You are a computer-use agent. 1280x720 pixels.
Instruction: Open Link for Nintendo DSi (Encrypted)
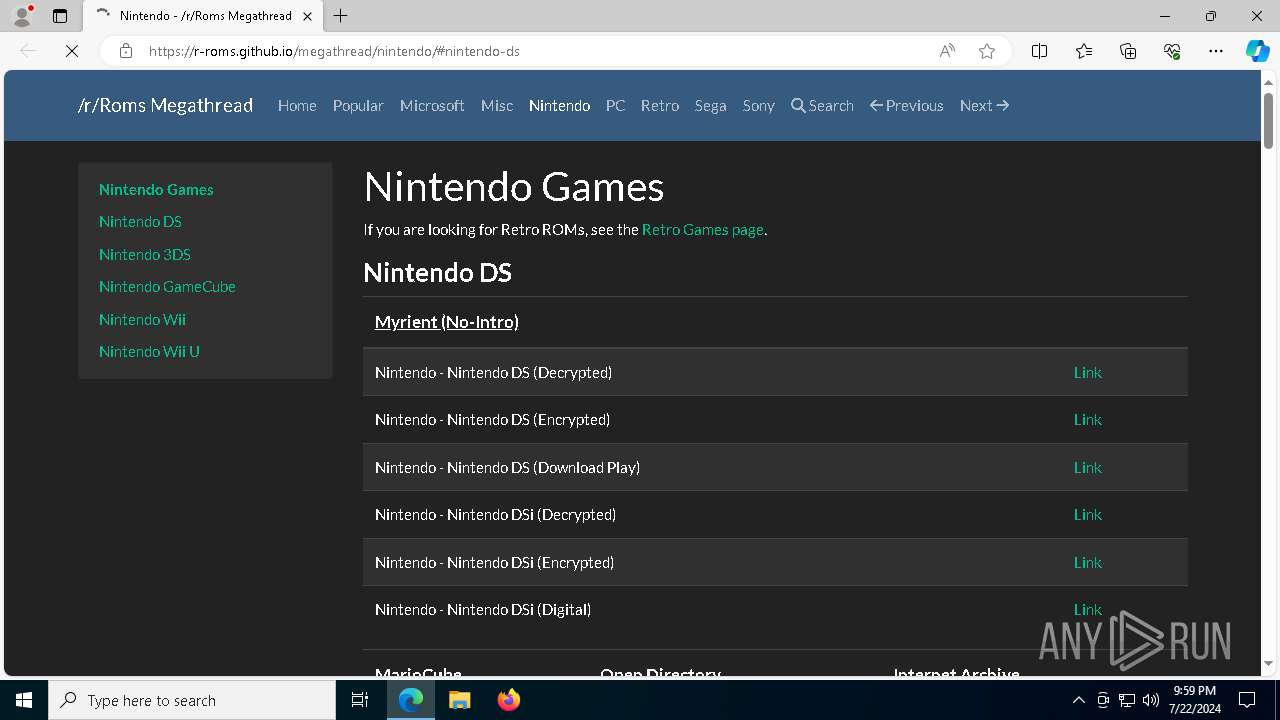[1088, 562]
